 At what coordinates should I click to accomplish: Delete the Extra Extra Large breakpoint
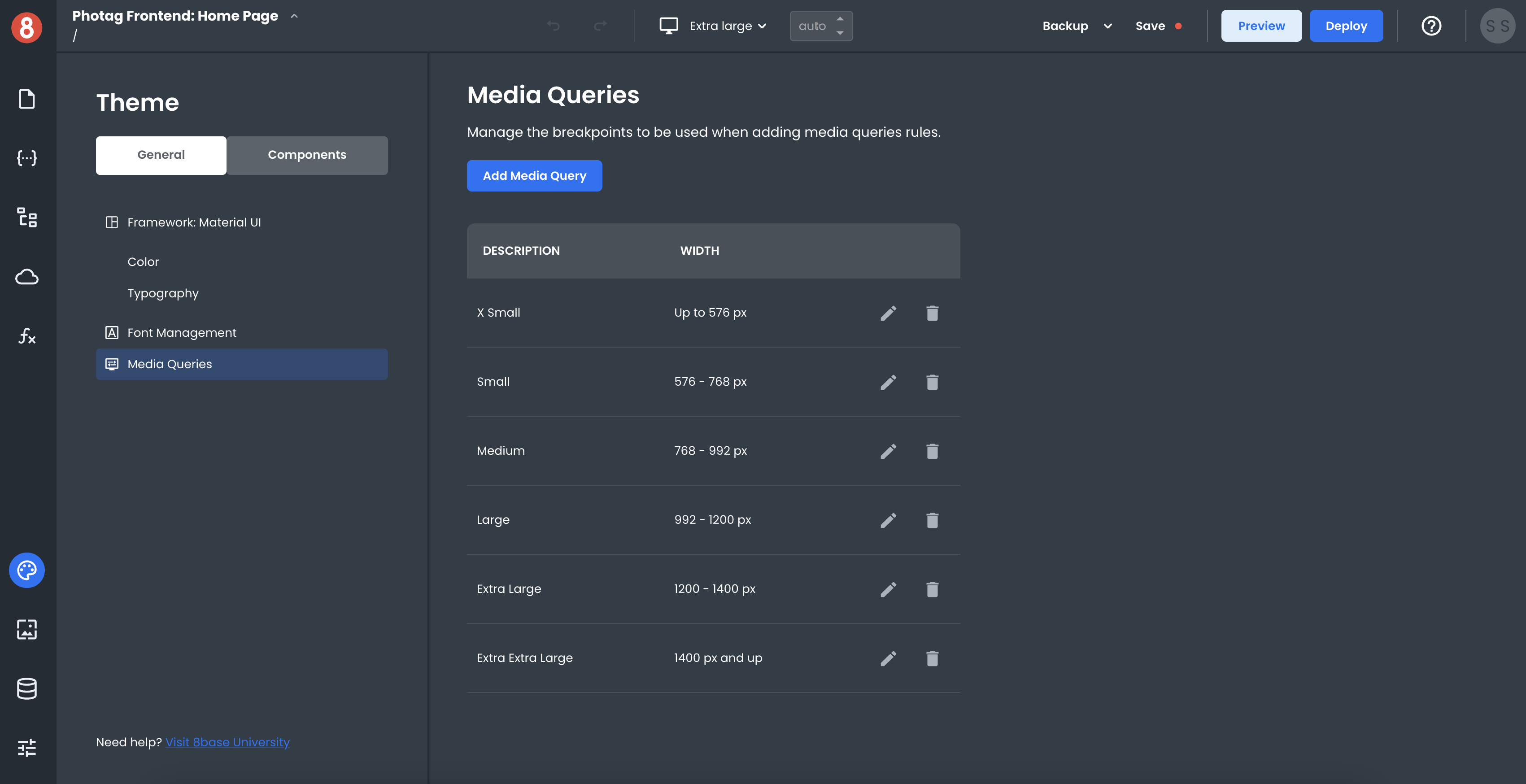pos(932,658)
